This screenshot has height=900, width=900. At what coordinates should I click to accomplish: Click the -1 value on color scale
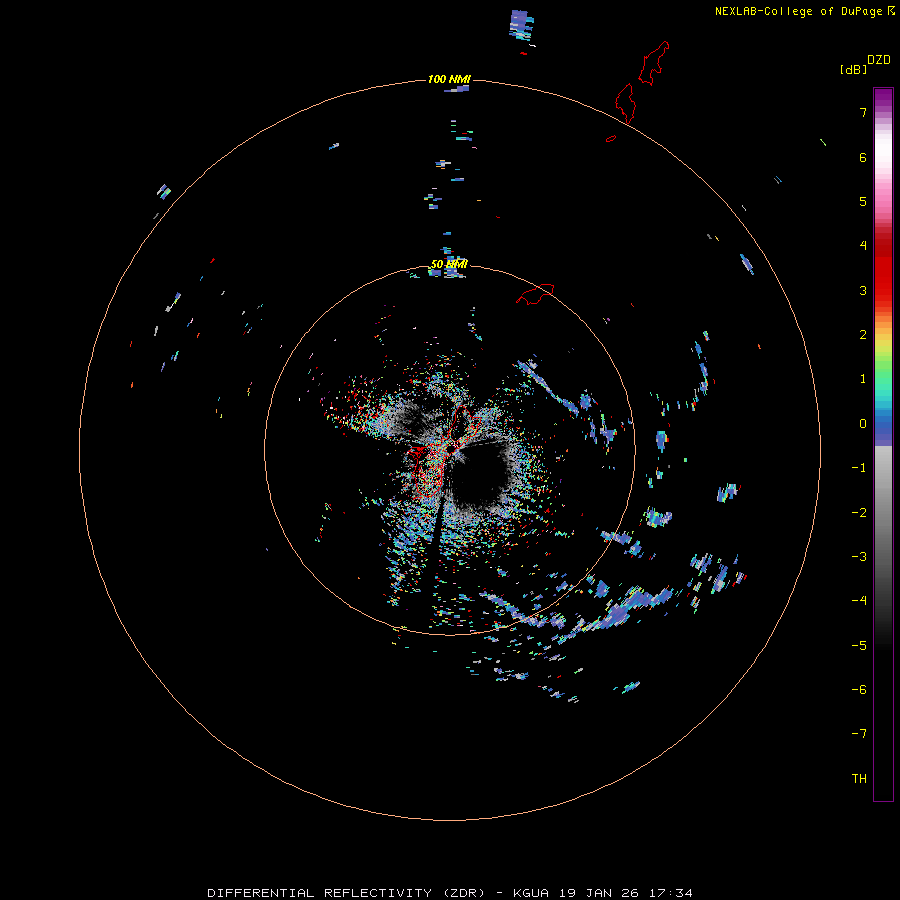click(x=859, y=468)
